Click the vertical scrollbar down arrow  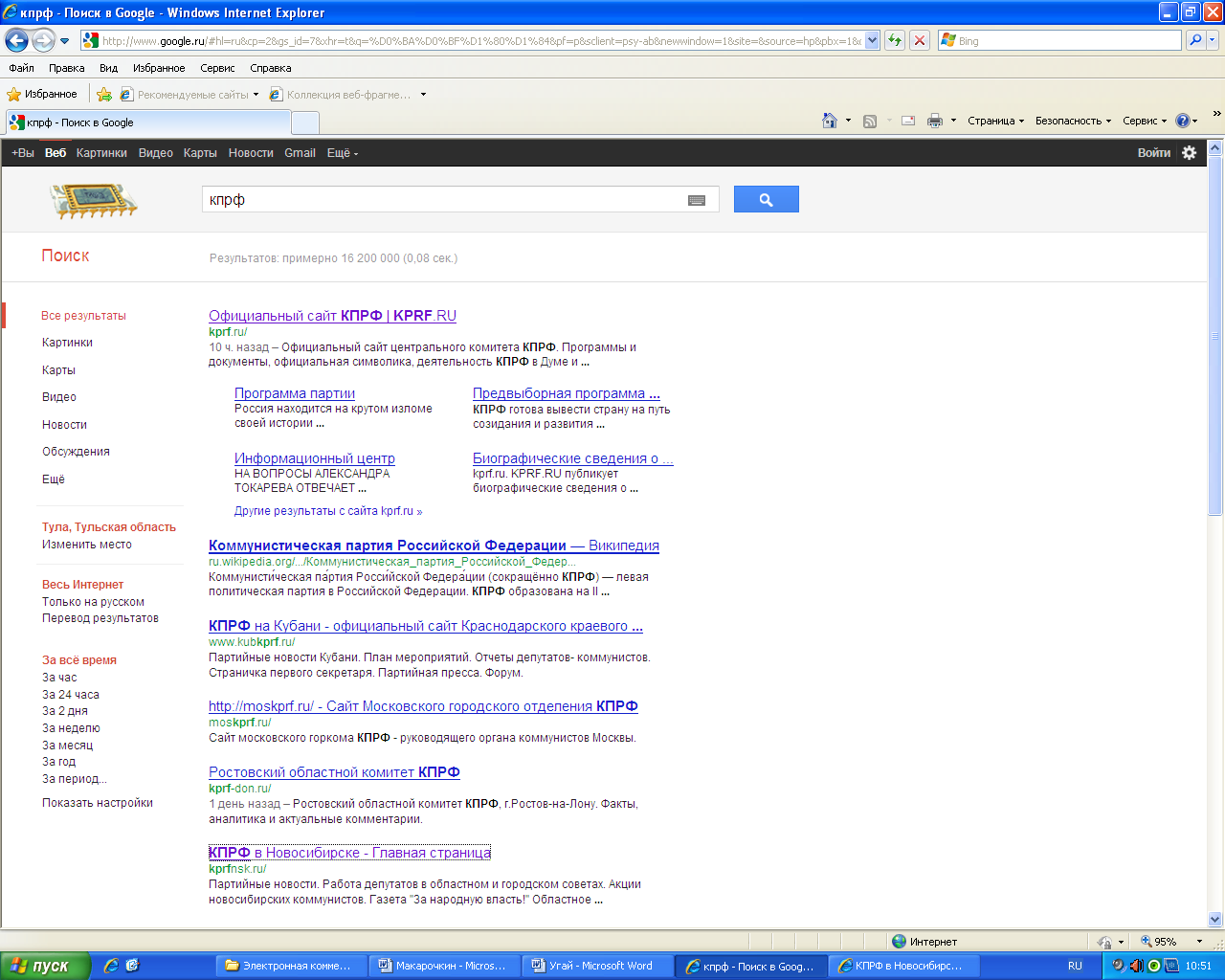coord(1215,919)
